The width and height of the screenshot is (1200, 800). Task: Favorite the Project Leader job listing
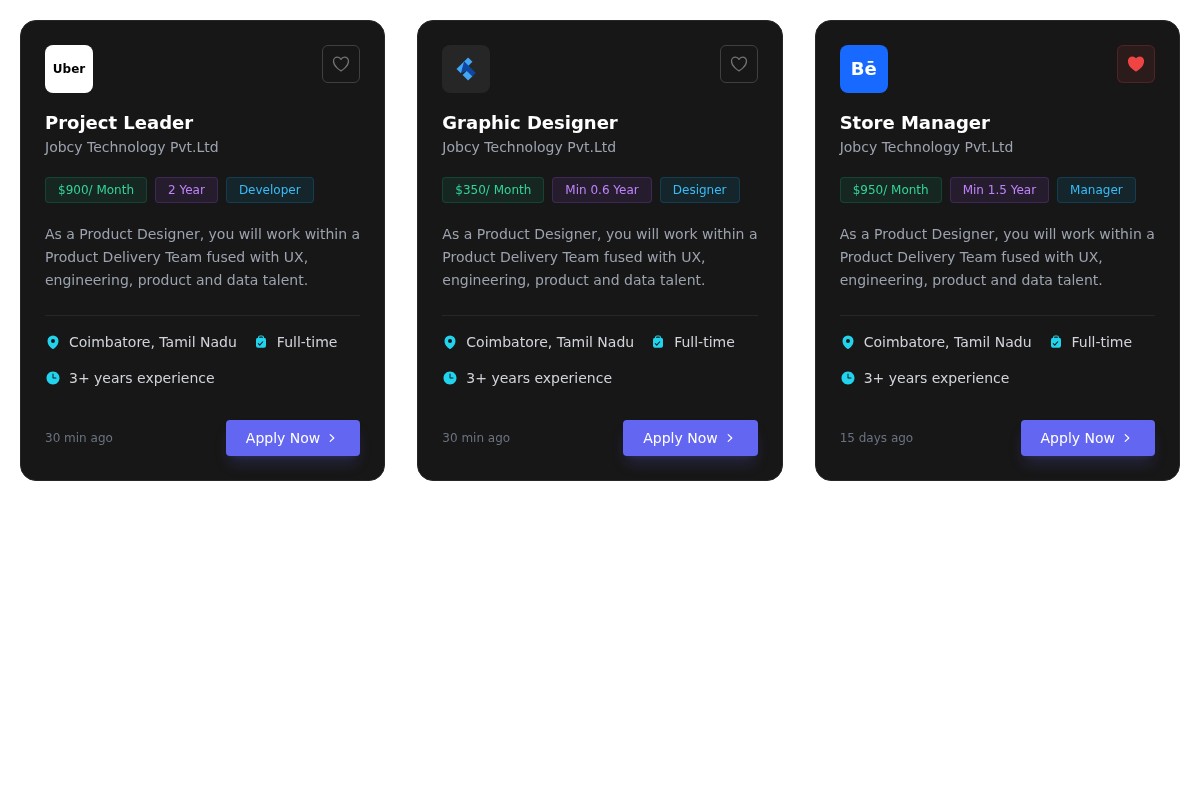coord(341,64)
